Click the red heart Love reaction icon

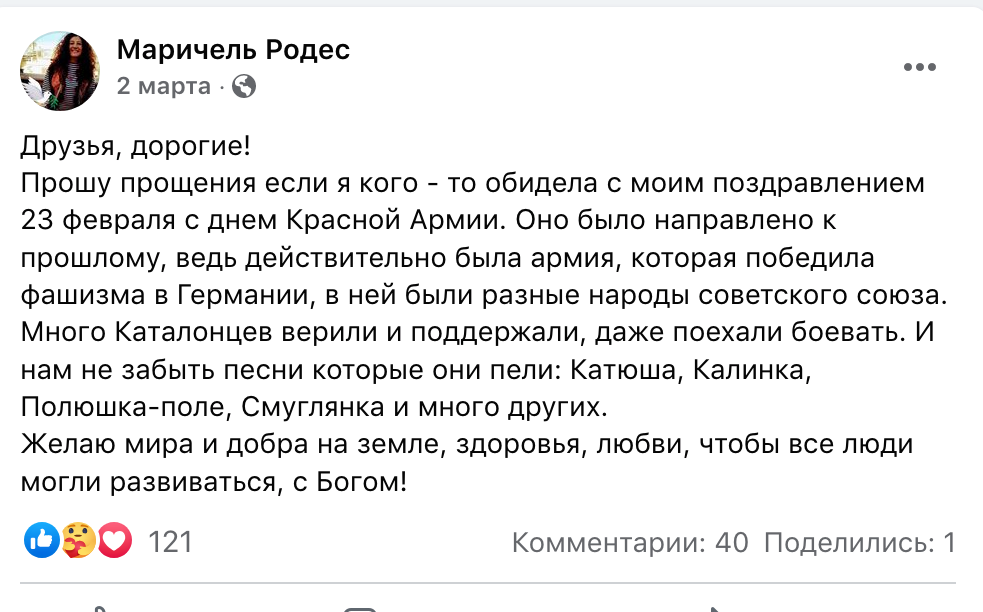(114, 542)
